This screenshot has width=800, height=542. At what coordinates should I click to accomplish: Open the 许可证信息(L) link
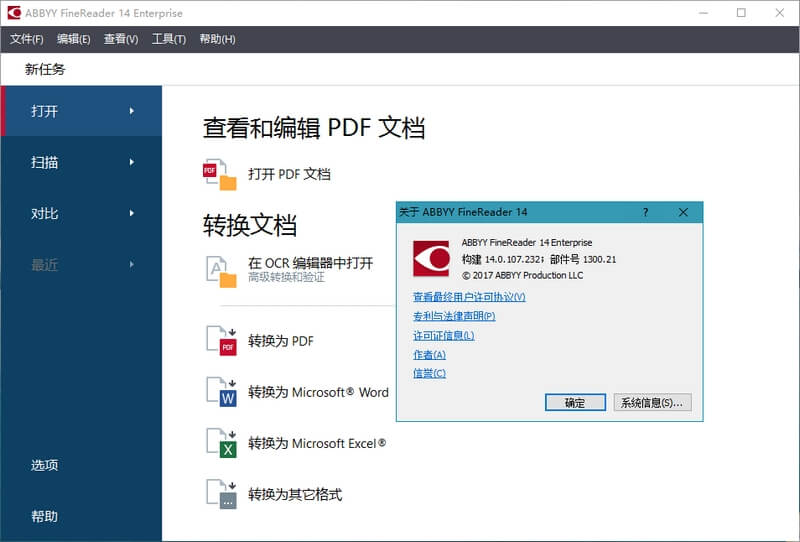point(443,335)
